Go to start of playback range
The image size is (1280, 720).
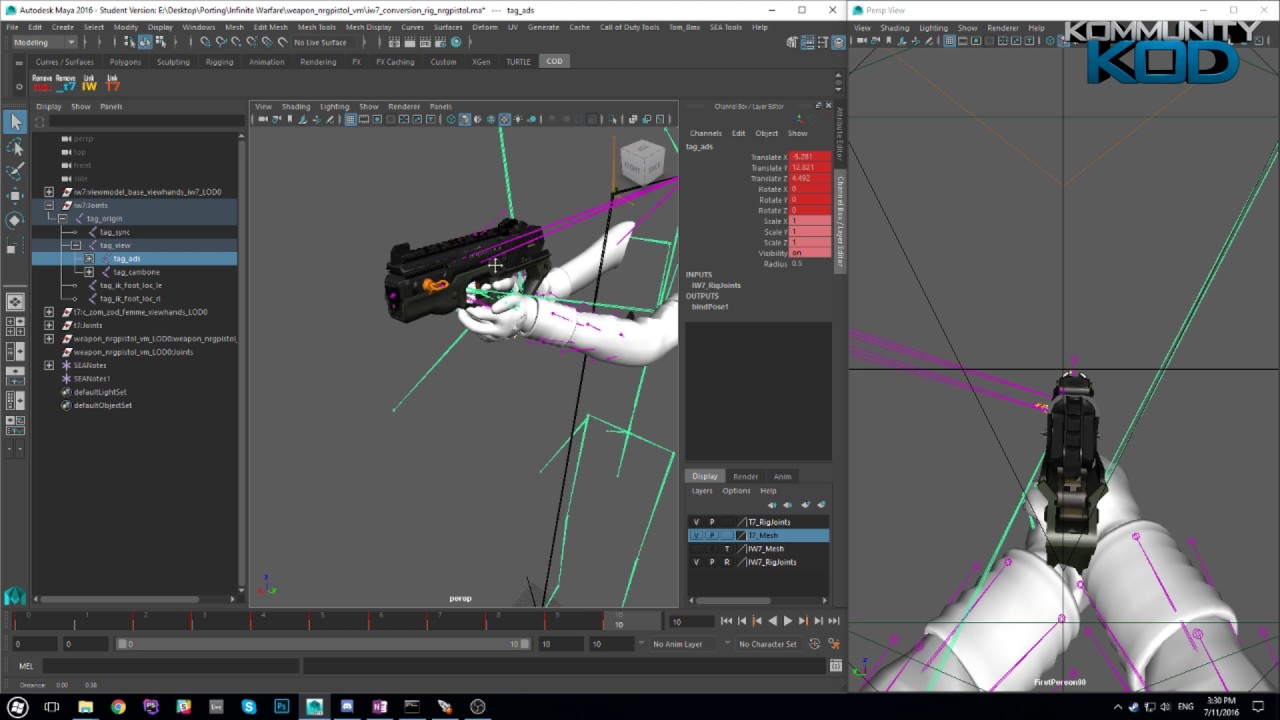726,621
